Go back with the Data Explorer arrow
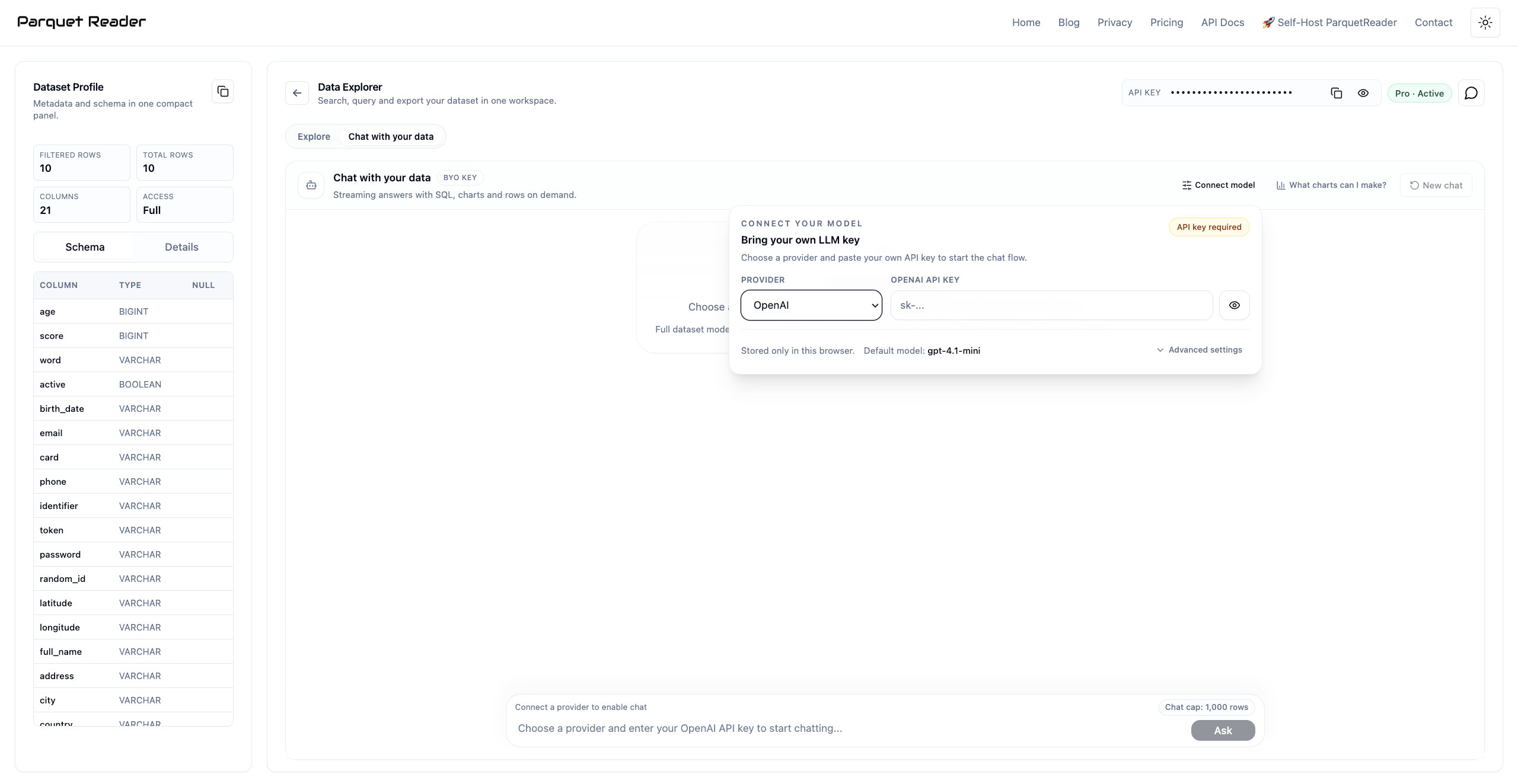Viewport: 1518px width, 784px height. pyautogui.click(x=297, y=93)
